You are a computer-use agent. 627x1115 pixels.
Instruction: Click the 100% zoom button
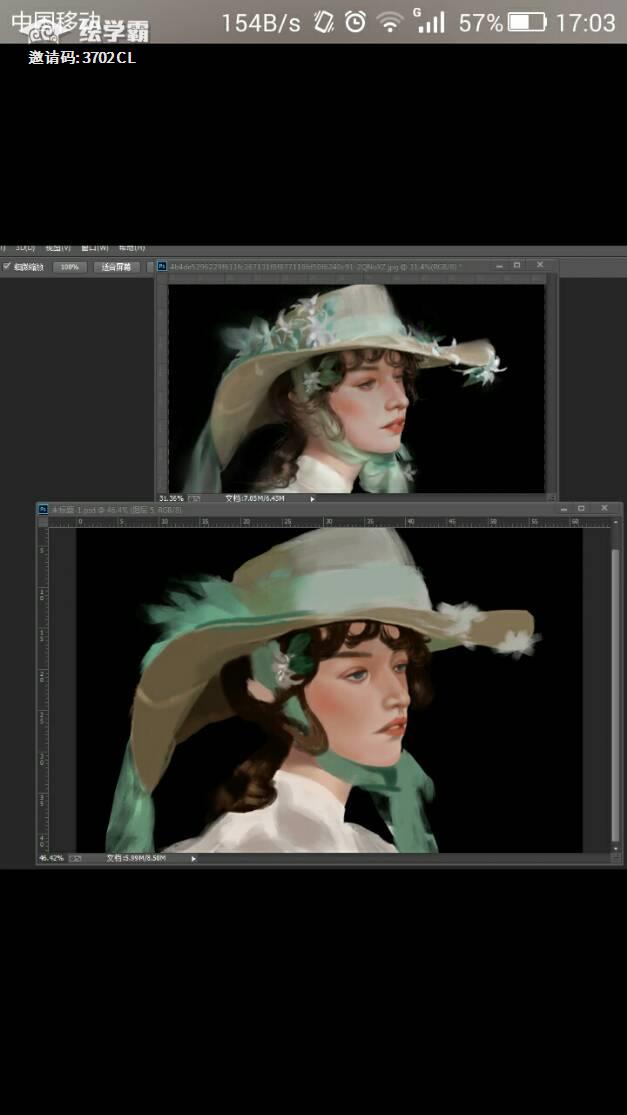(70, 267)
